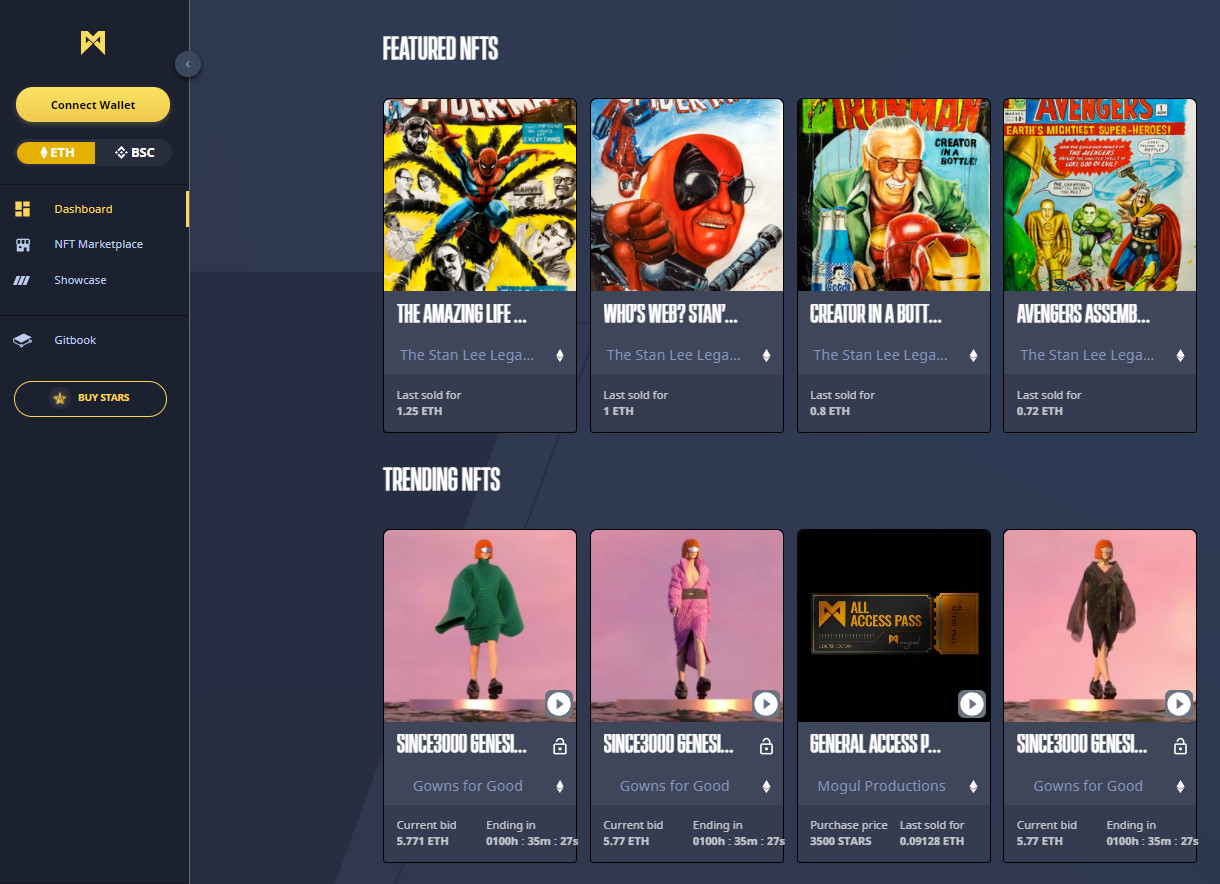The image size is (1220, 884).
Task: Click collection name under The Amazing Life card
Action: [467, 355]
